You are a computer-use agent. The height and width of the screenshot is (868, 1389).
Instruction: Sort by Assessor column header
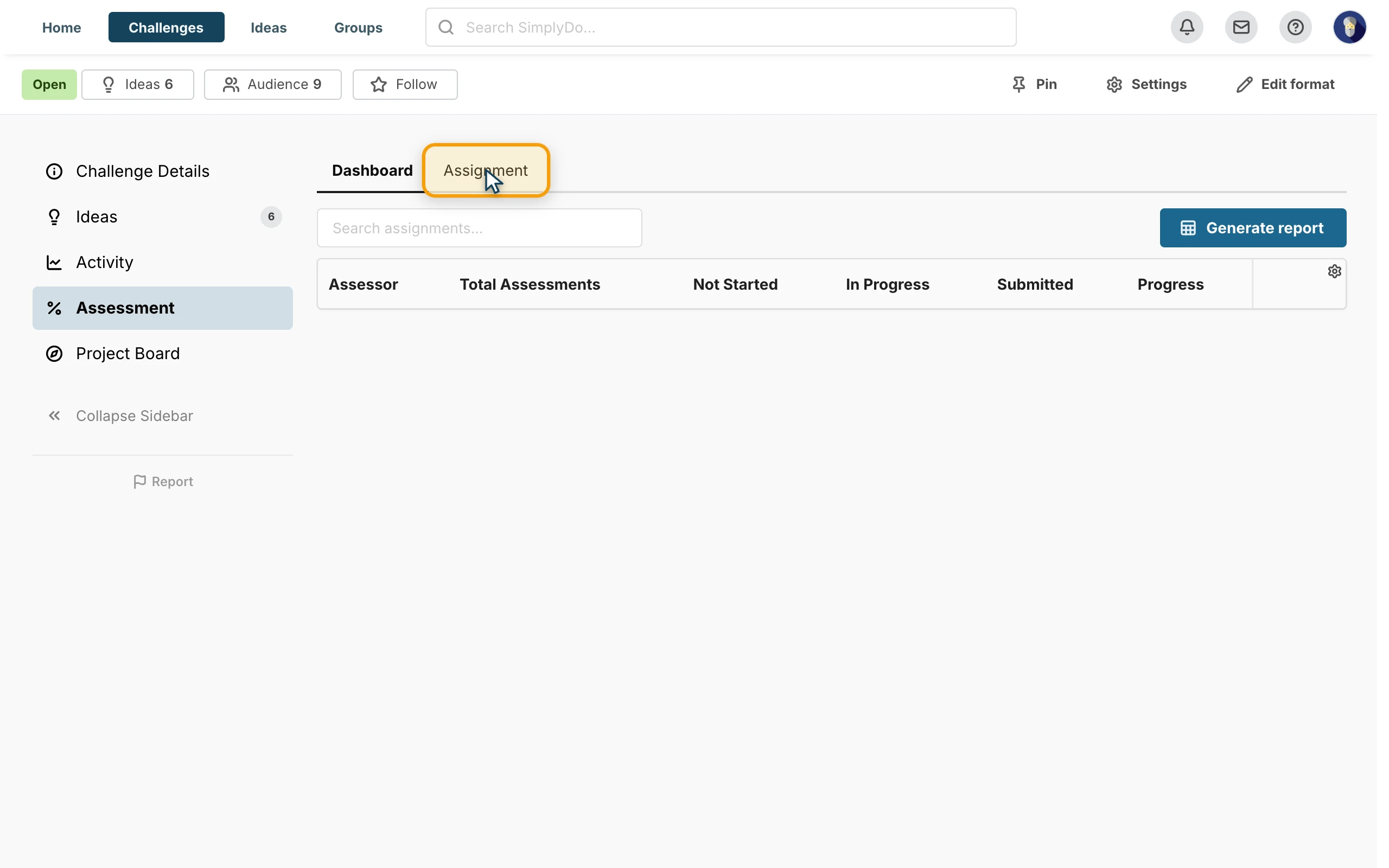pos(364,284)
